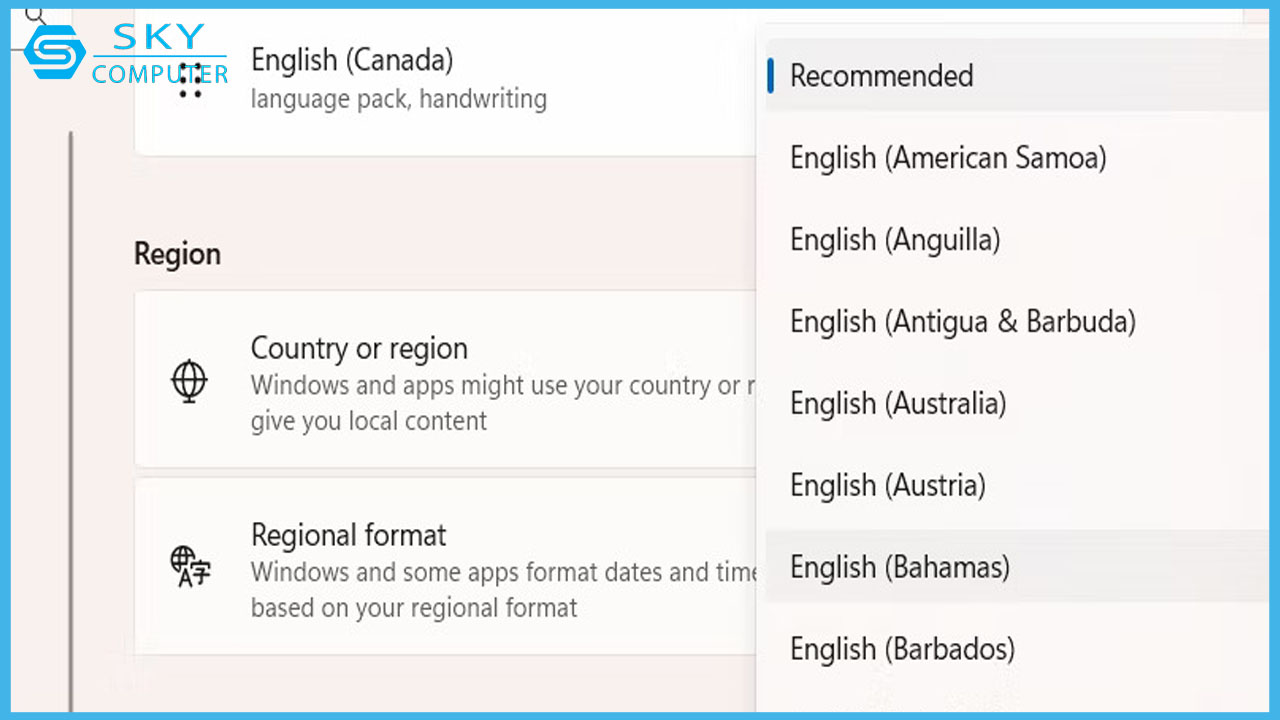Click the drag handle beside English (Canada)
Screen dimensions: 1280x720
pos(190,81)
